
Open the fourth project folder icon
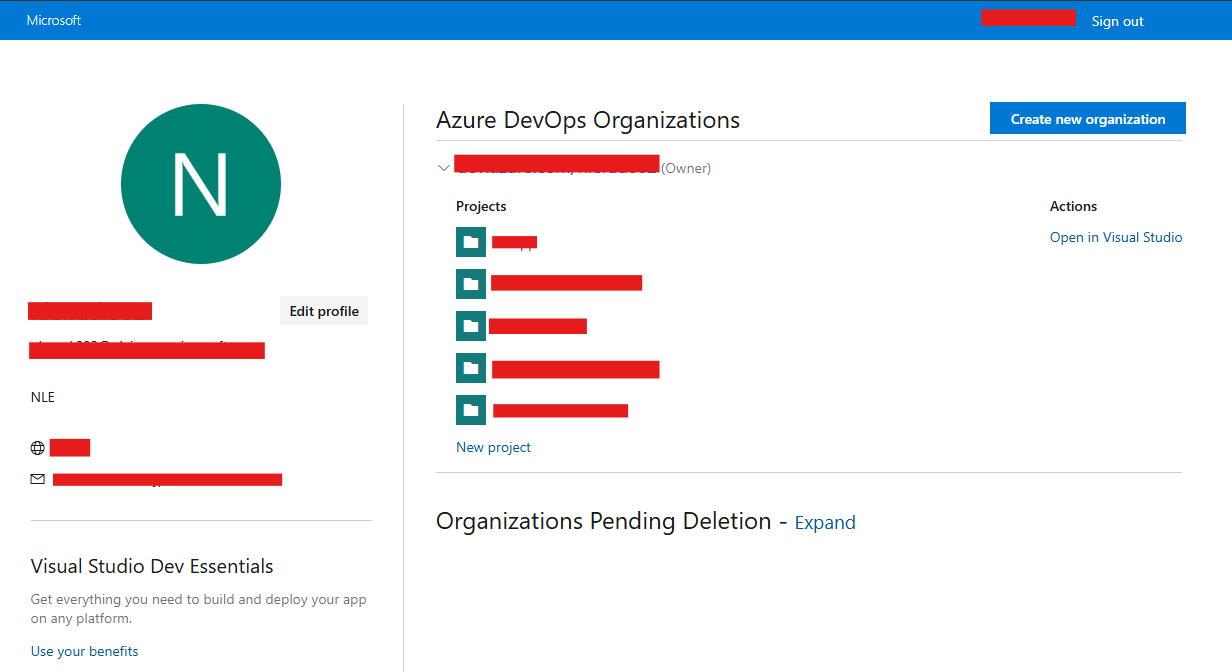(x=471, y=368)
